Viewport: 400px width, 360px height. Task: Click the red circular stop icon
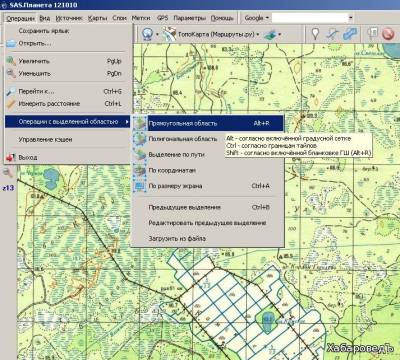click(x=388, y=34)
